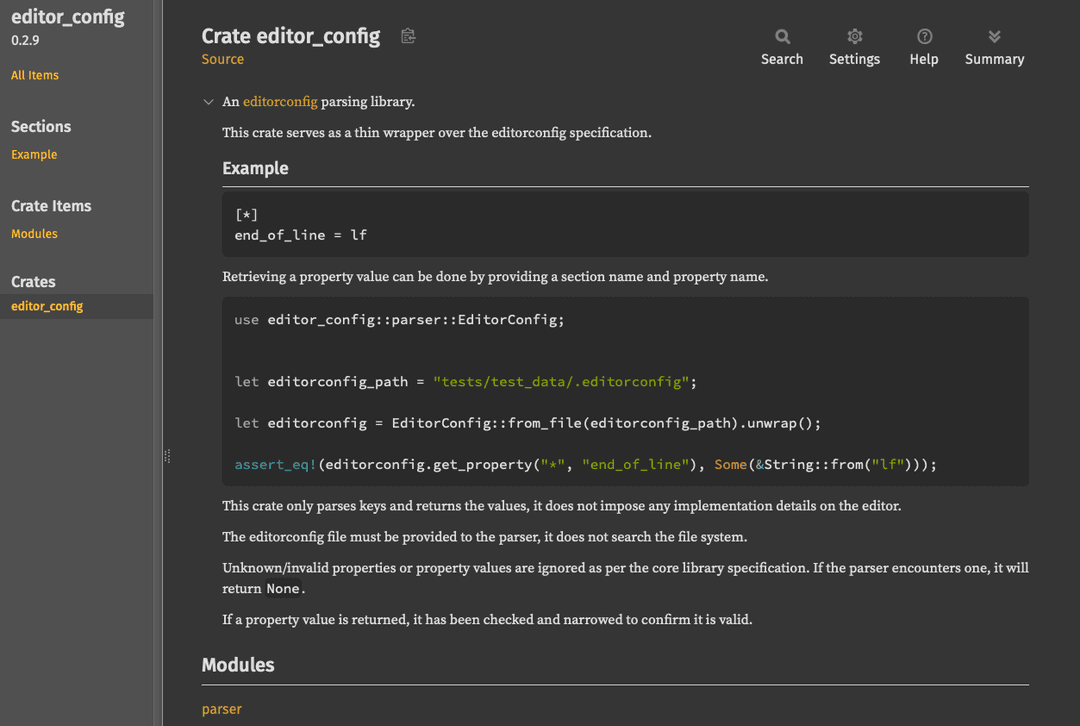The height and width of the screenshot is (726, 1080).
Task: View the crate Source code
Action: [x=222, y=59]
